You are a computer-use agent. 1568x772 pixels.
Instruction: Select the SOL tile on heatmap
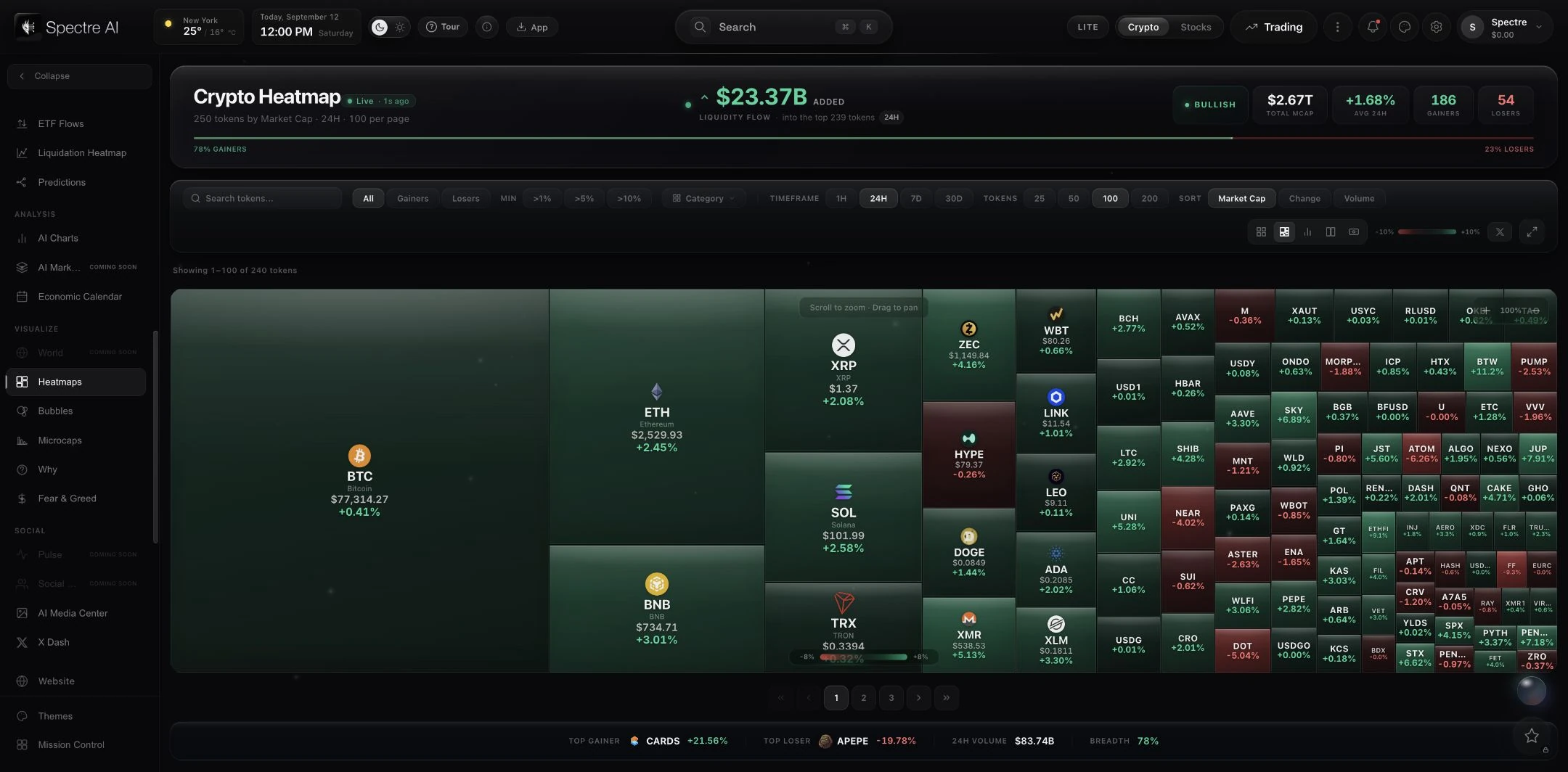click(x=843, y=518)
